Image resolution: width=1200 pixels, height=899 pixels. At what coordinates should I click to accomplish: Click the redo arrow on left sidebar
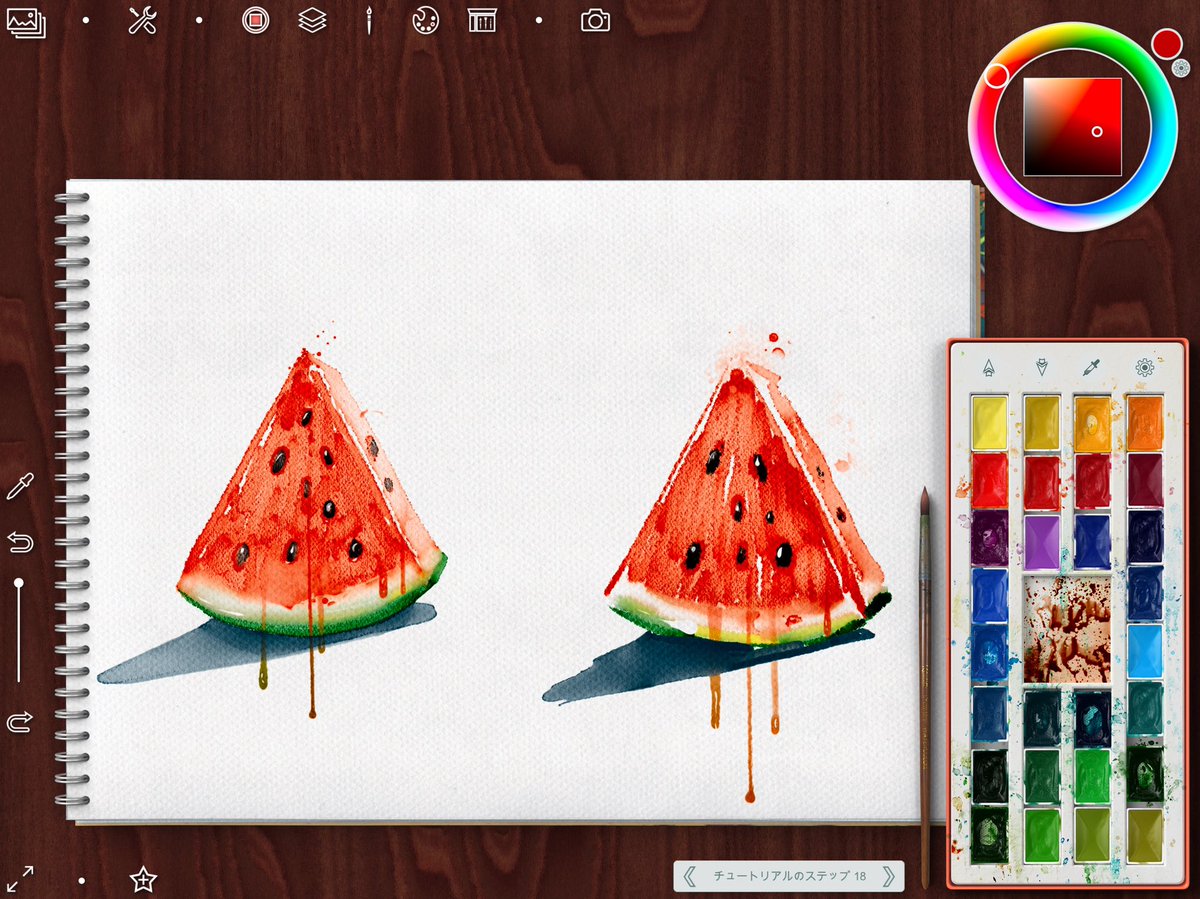point(19,721)
